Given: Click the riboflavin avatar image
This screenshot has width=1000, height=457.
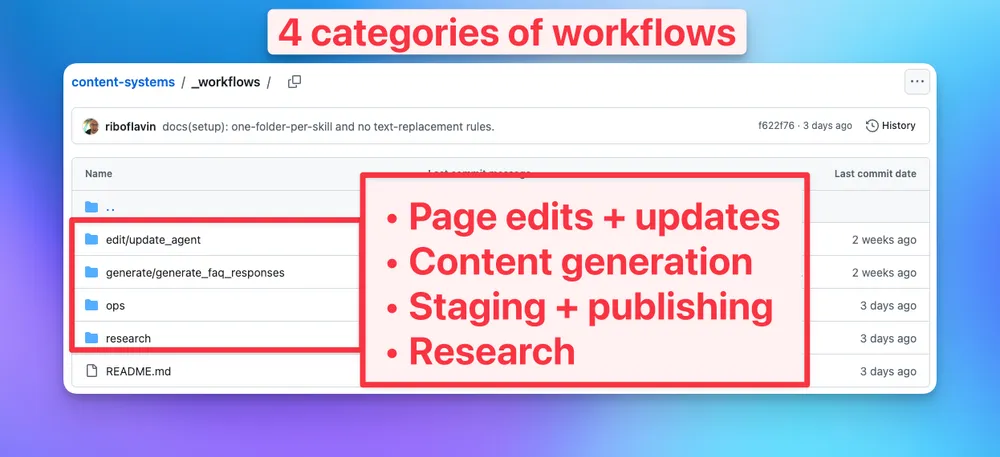Looking at the screenshot, I should tap(91, 126).
